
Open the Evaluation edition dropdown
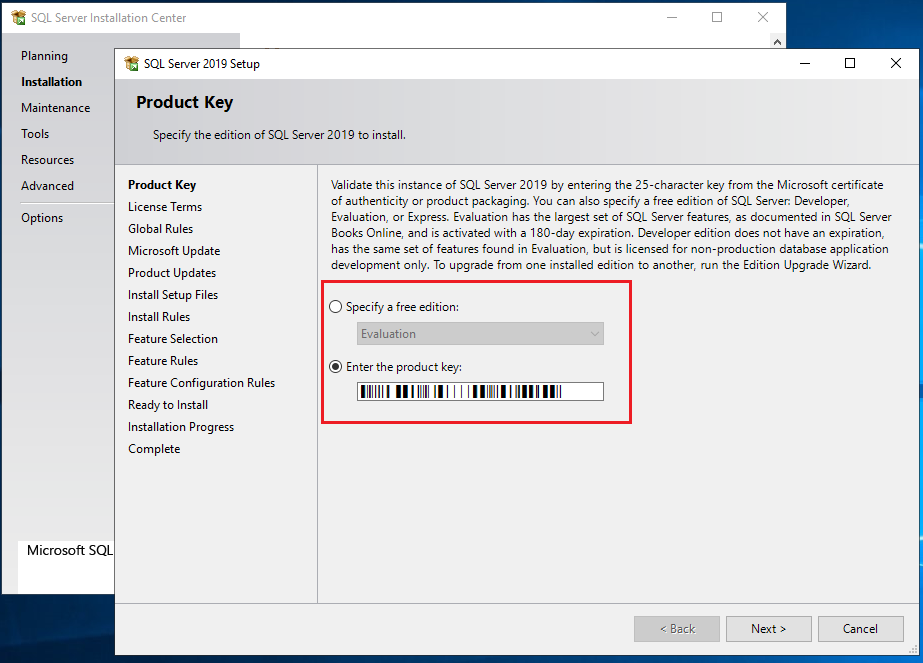pyautogui.click(x=480, y=334)
